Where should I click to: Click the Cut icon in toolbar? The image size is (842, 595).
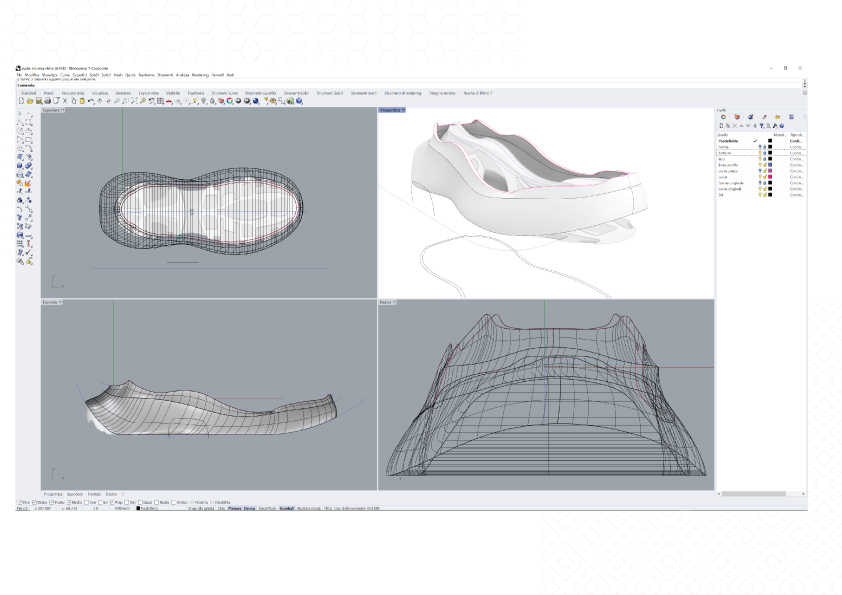[65, 101]
